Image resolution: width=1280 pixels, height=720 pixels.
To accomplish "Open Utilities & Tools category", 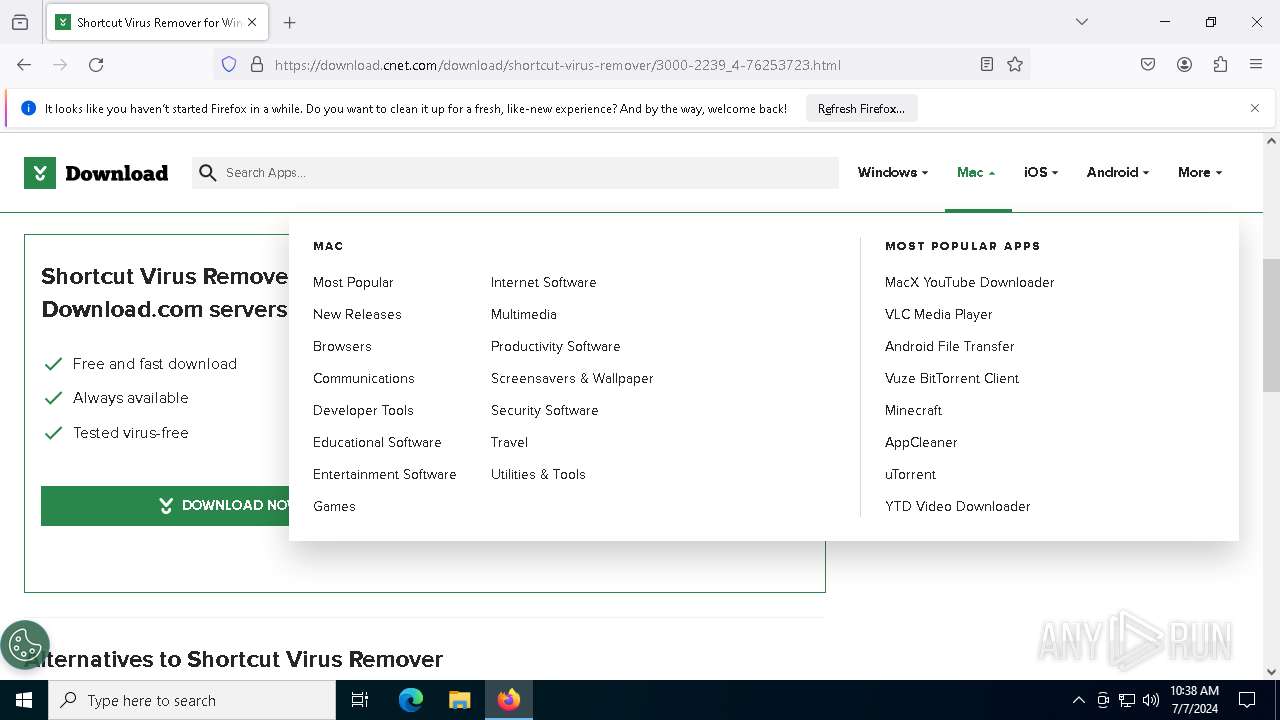I will (538, 474).
